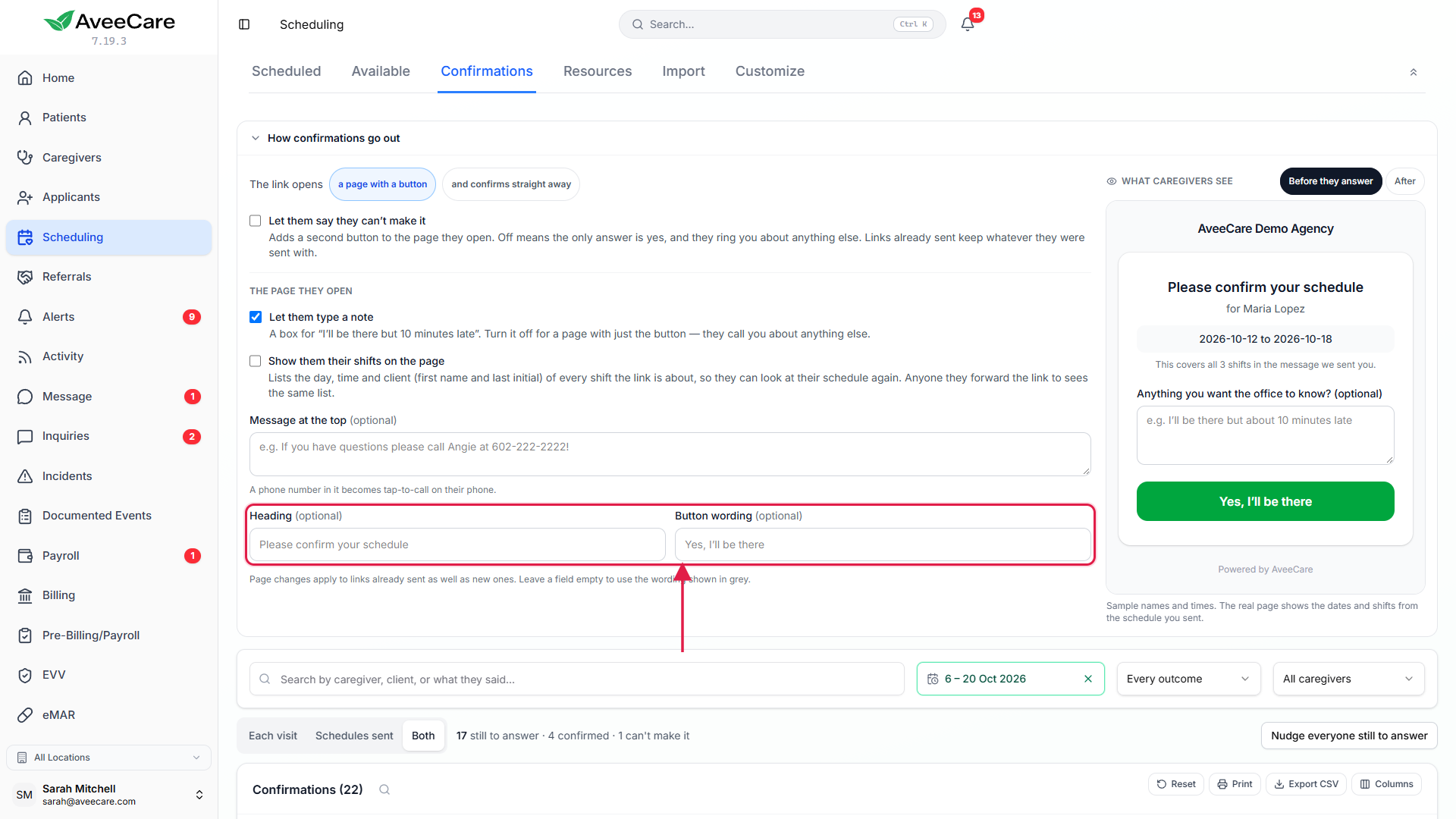The width and height of the screenshot is (1456, 819).
Task: Expand the Sarah Mitchell account menu
Action: [x=108, y=795]
